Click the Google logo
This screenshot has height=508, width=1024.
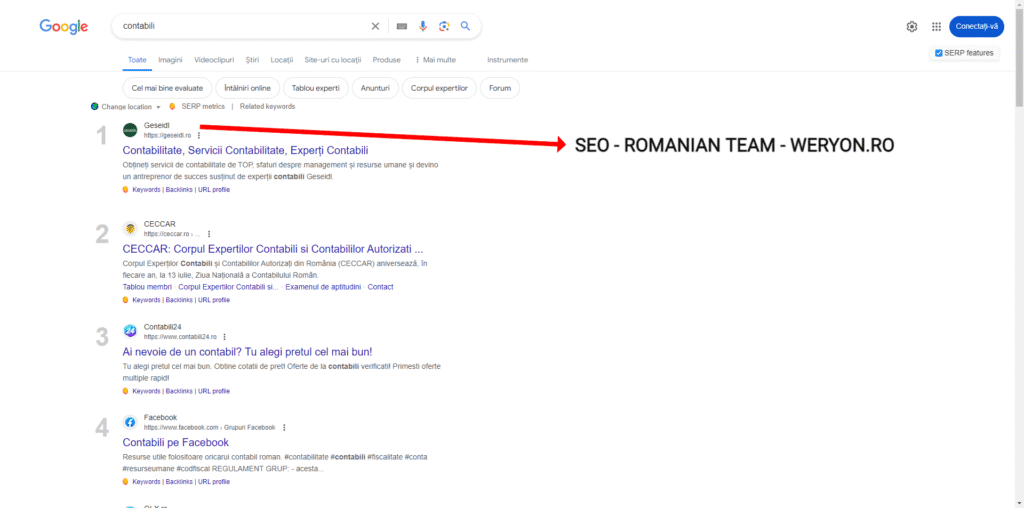[64, 26]
